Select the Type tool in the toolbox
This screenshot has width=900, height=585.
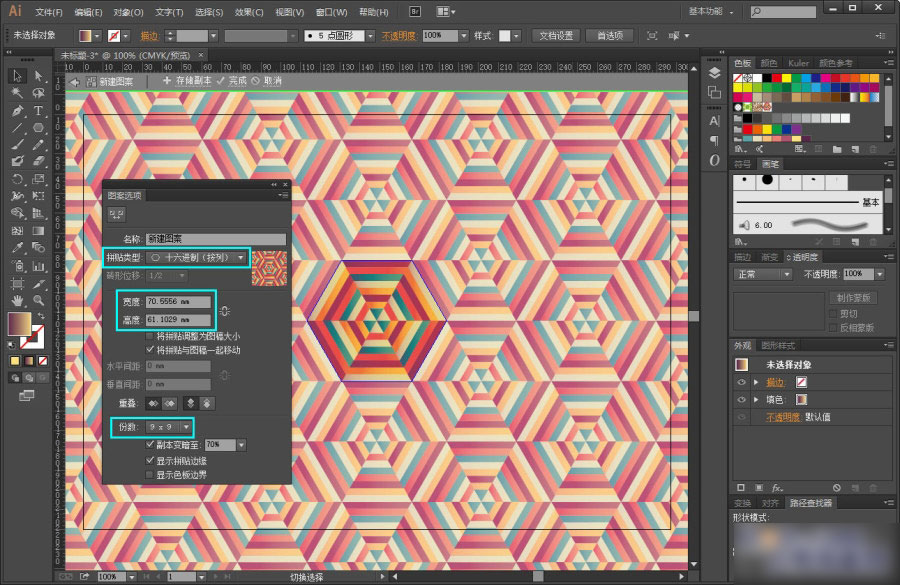(x=39, y=110)
